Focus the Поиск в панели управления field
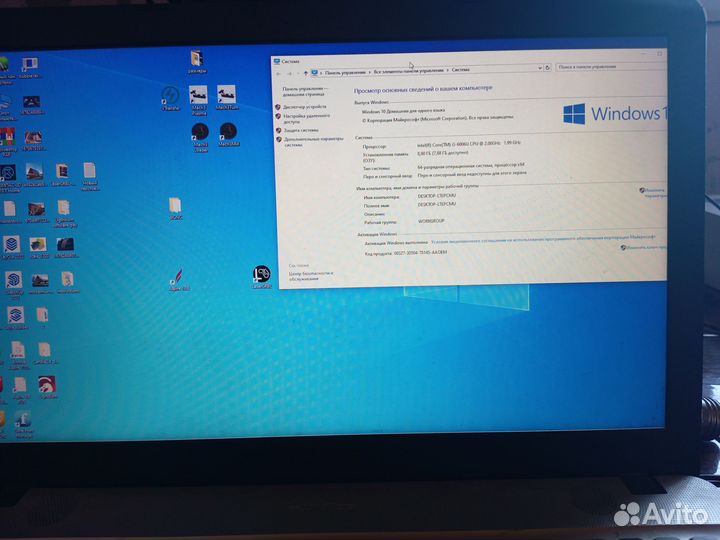720x540 pixels. coord(611,67)
